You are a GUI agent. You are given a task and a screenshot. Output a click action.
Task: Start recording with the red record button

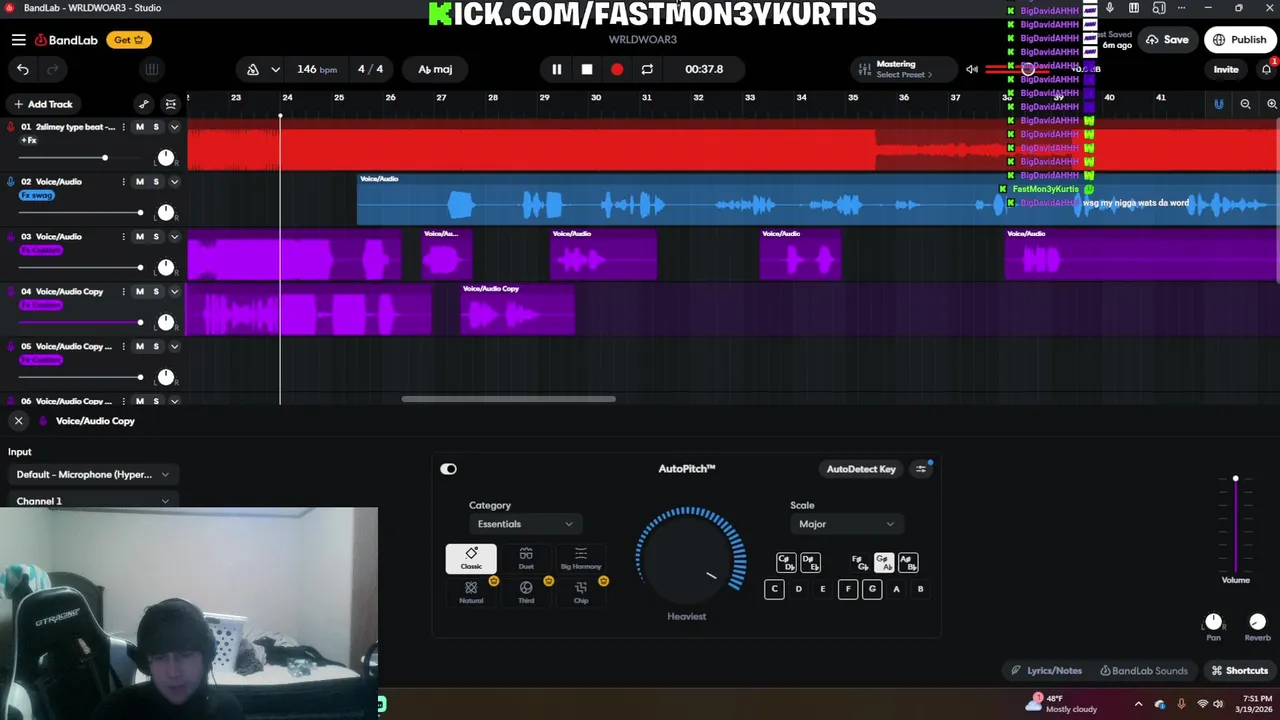coord(617,69)
